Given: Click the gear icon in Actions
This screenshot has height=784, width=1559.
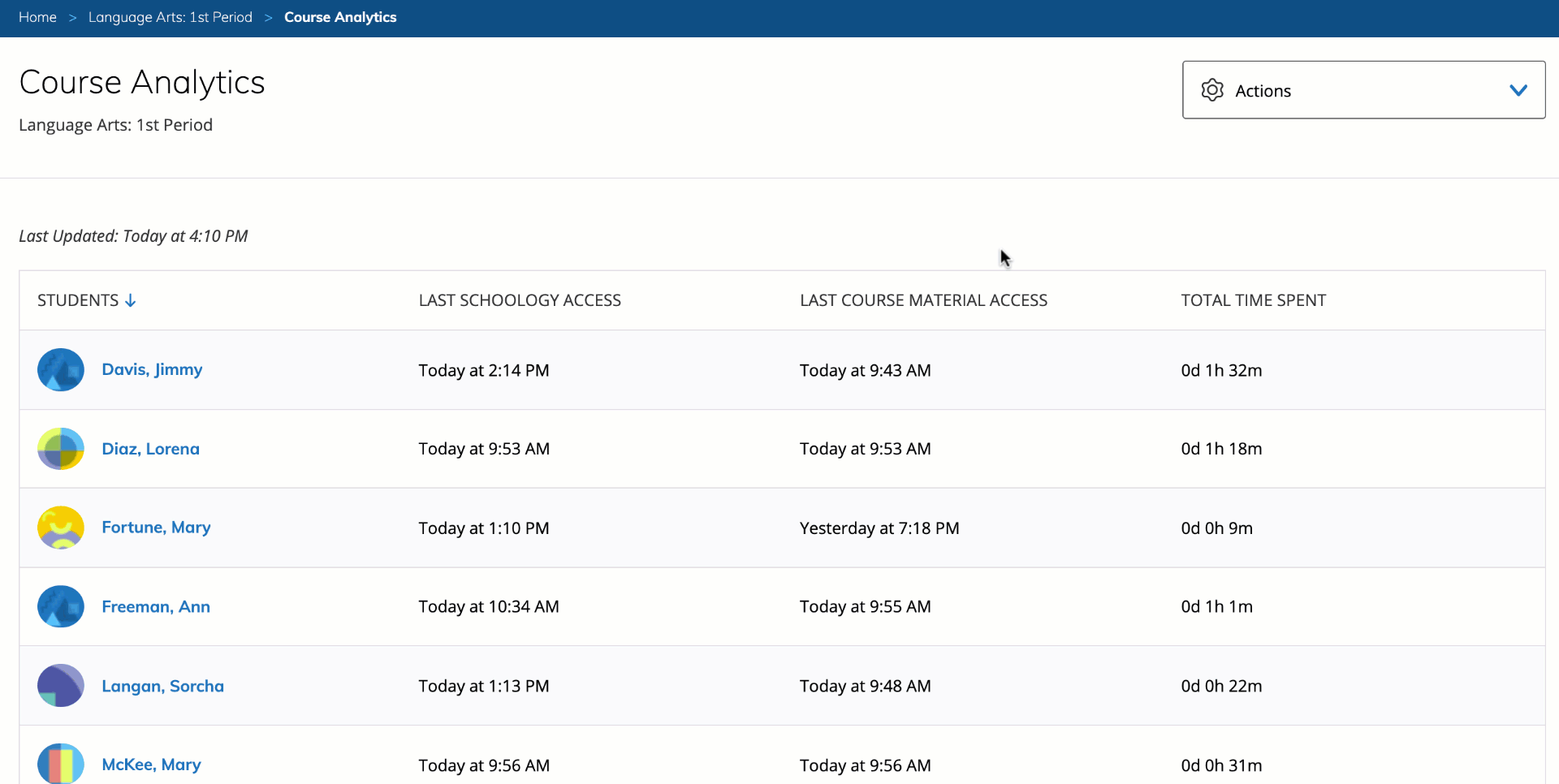Looking at the screenshot, I should point(1212,90).
